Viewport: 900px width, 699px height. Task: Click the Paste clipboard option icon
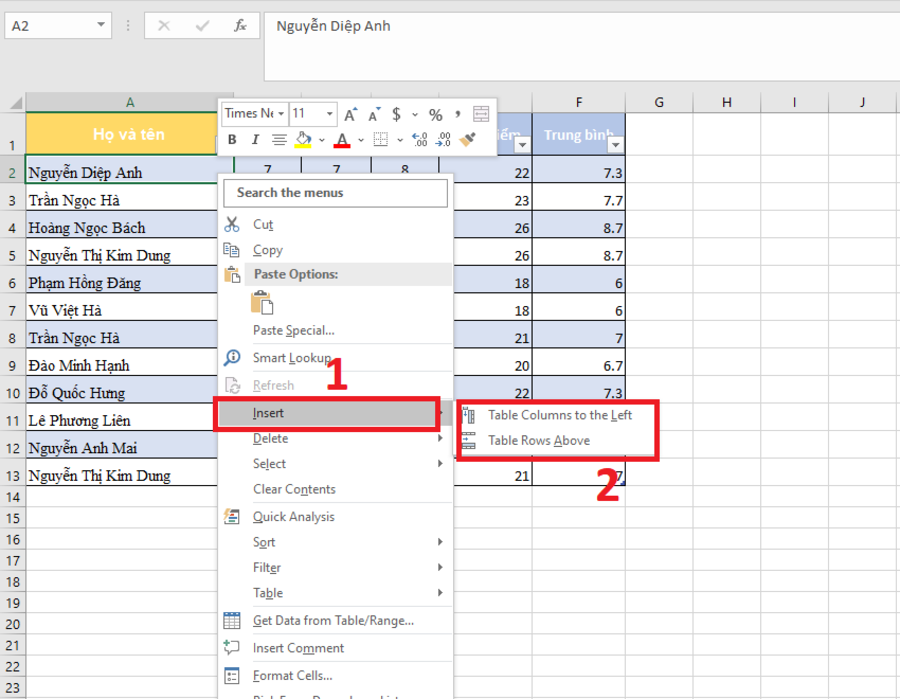click(262, 302)
